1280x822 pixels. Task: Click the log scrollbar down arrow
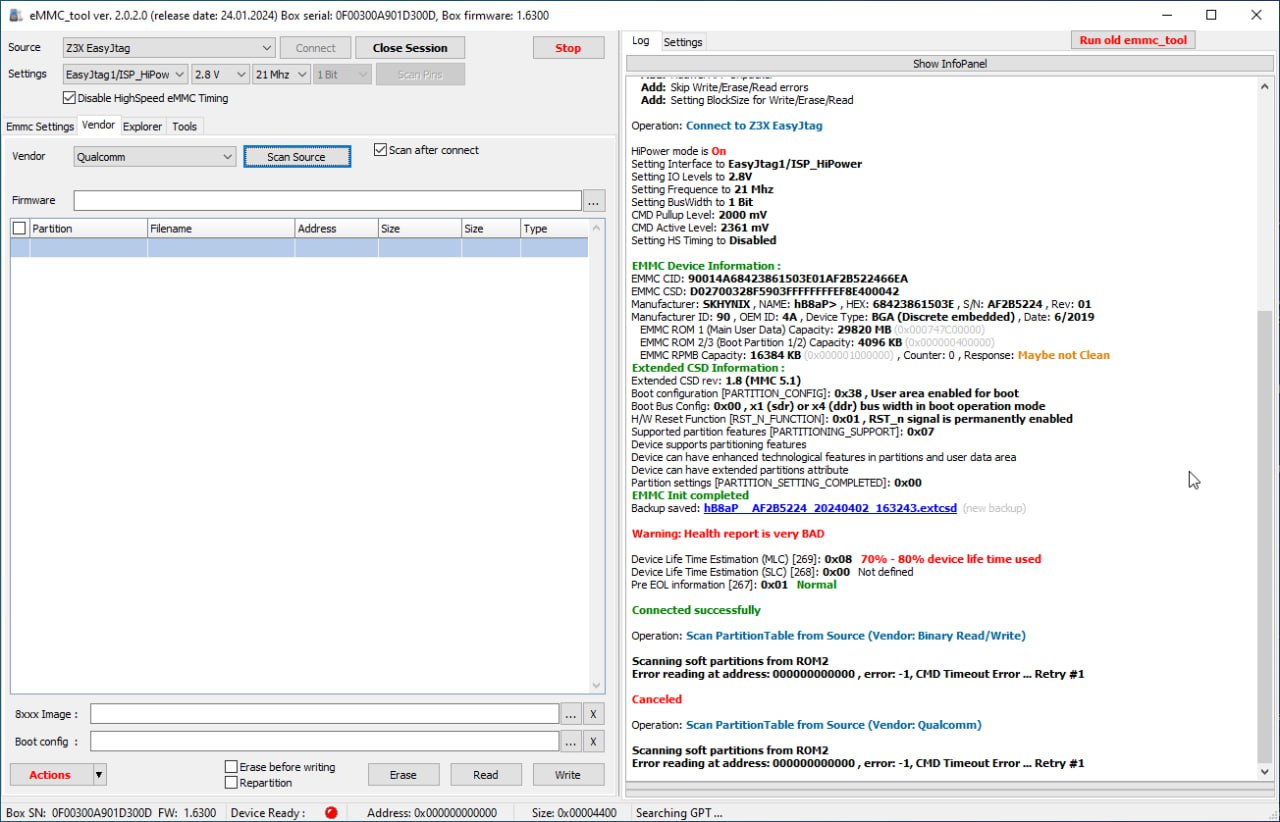pos(1265,772)
